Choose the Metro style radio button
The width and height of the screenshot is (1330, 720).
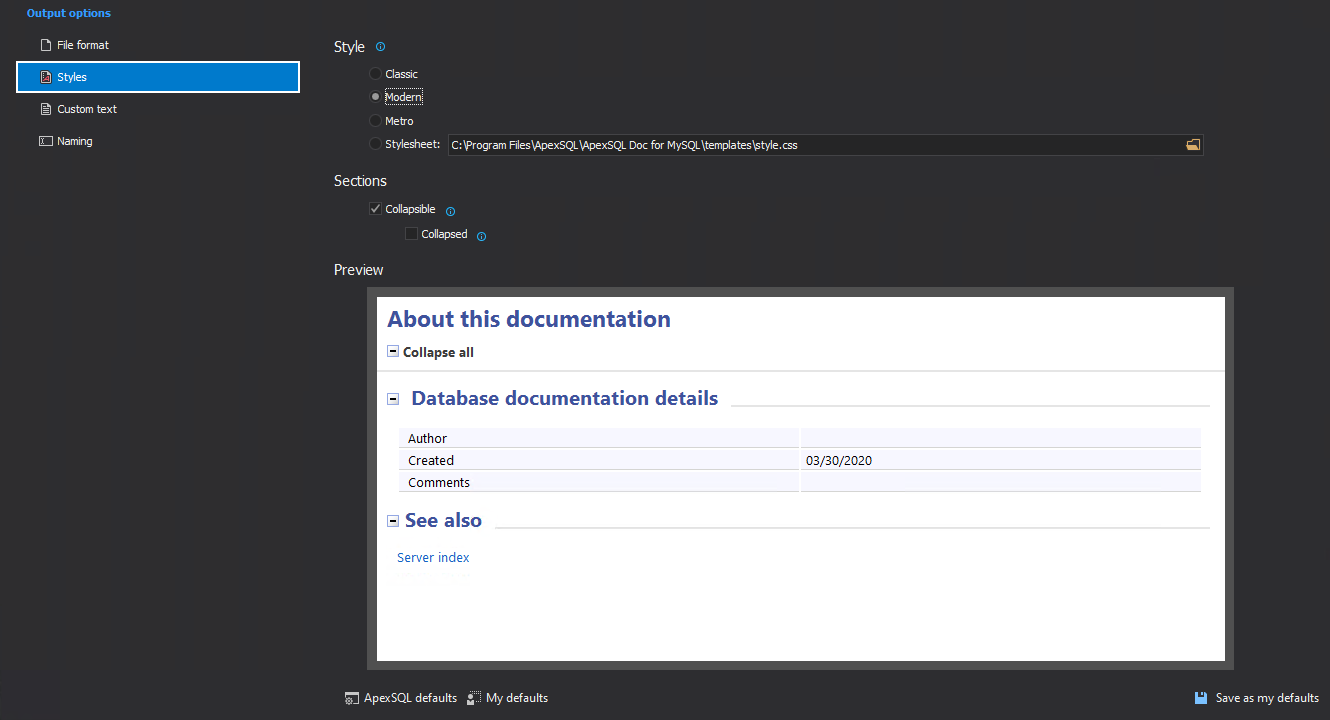(375, 121)
